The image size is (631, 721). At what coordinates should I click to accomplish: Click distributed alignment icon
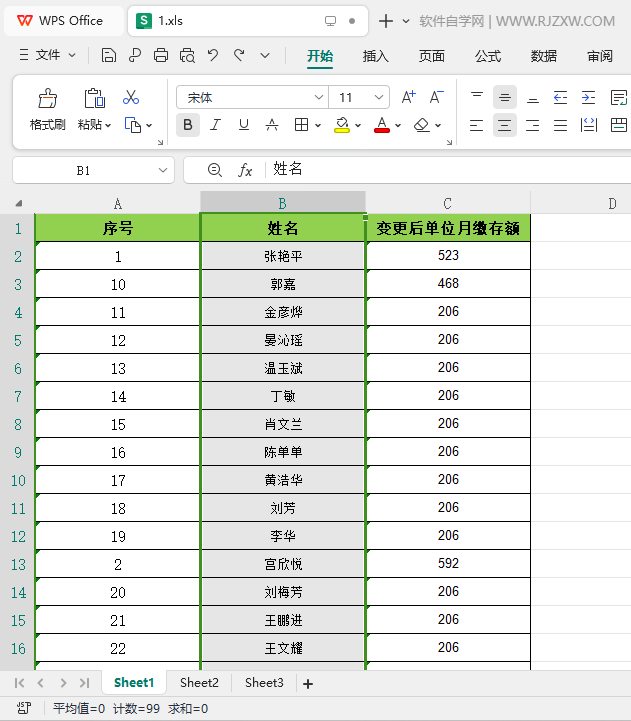588,125
